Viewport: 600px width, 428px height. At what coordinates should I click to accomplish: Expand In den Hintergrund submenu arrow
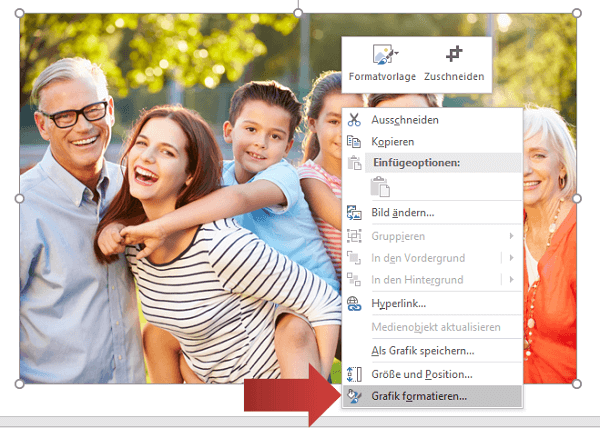tap(512, 280)
